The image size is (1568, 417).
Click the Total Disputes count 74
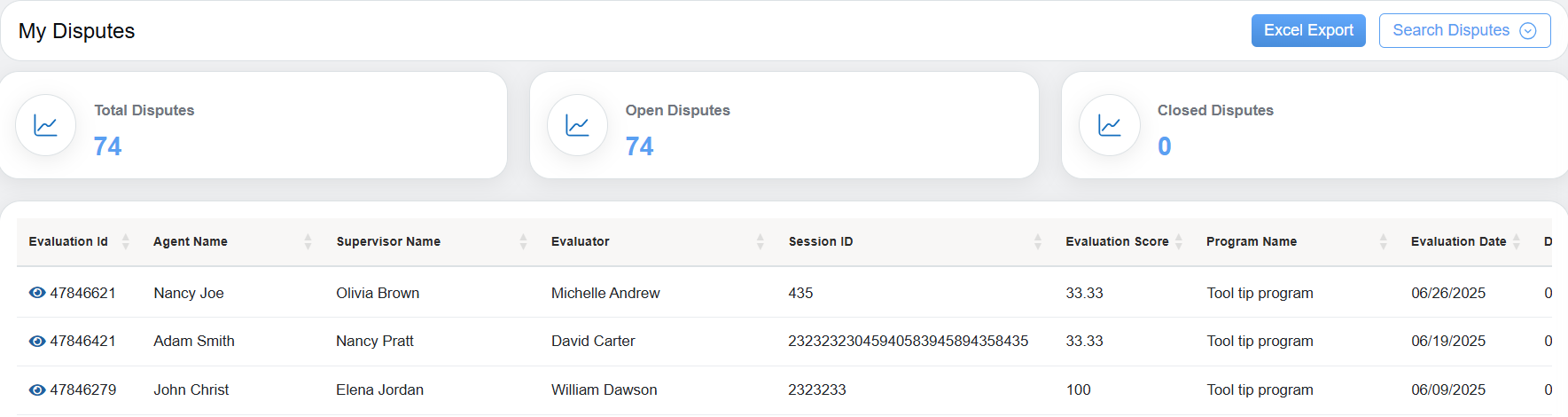(107, 146)
